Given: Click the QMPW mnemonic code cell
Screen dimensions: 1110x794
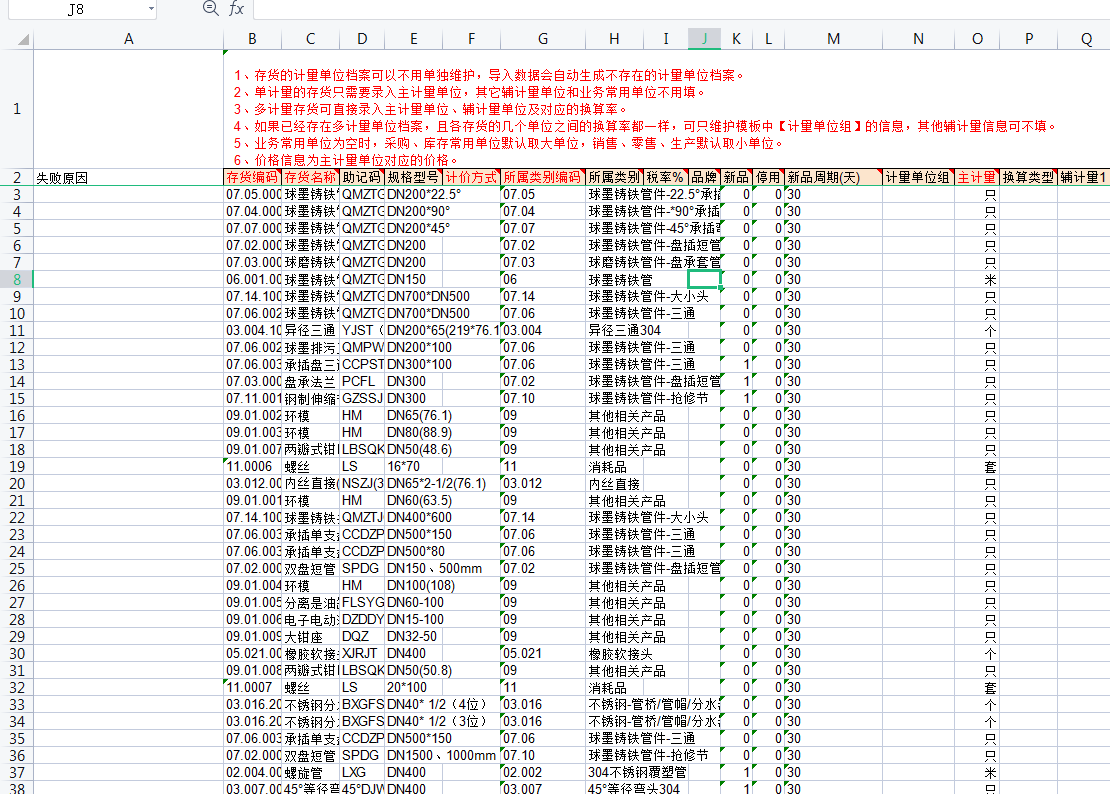Looking at the screenshot, I should 362,347.
